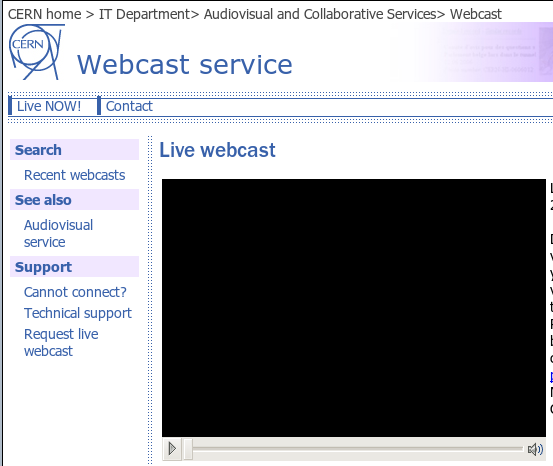Viewport: 553px width, 466px height.
Task: Open Audiovisual and Collaborative Services breadcrumb
Action: pos(320,14)
